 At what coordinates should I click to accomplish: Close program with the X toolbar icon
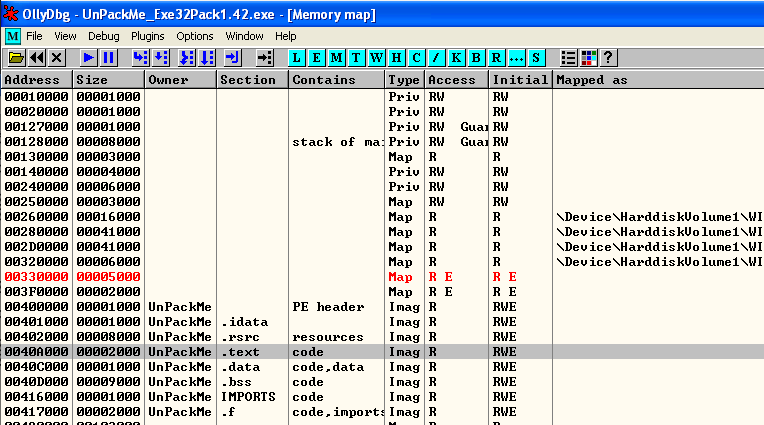click(x=57, y=58)
